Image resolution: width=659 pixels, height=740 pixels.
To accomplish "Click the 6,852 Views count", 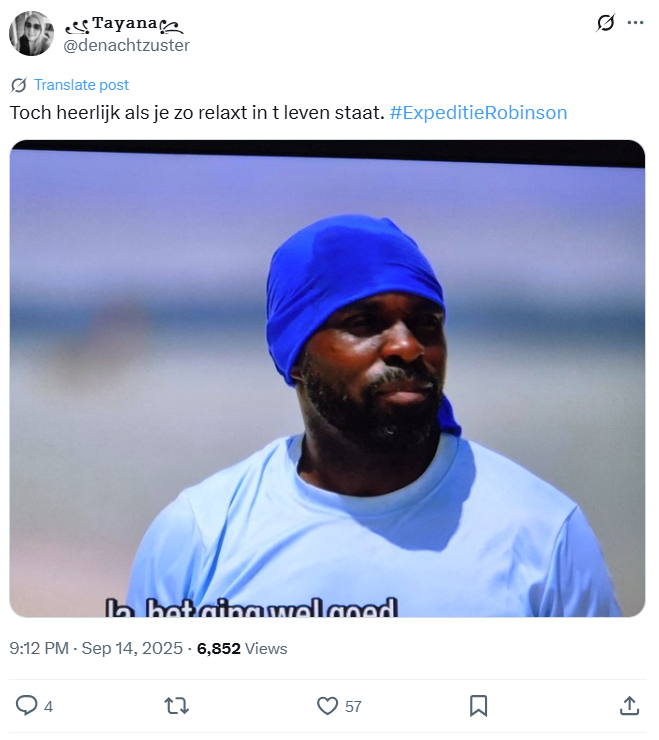I will pos(242,648).
